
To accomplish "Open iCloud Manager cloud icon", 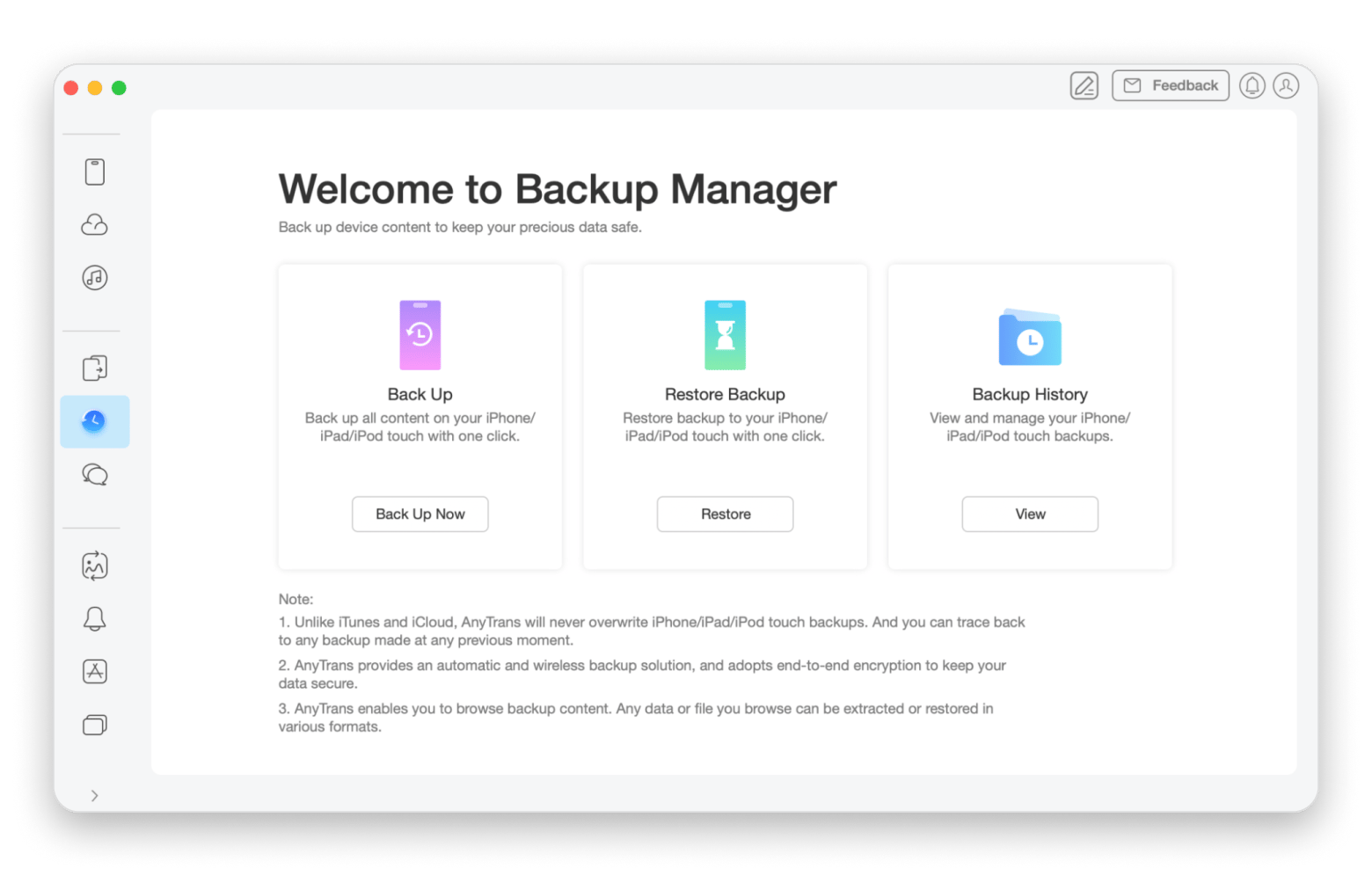I will pos(95,225).
